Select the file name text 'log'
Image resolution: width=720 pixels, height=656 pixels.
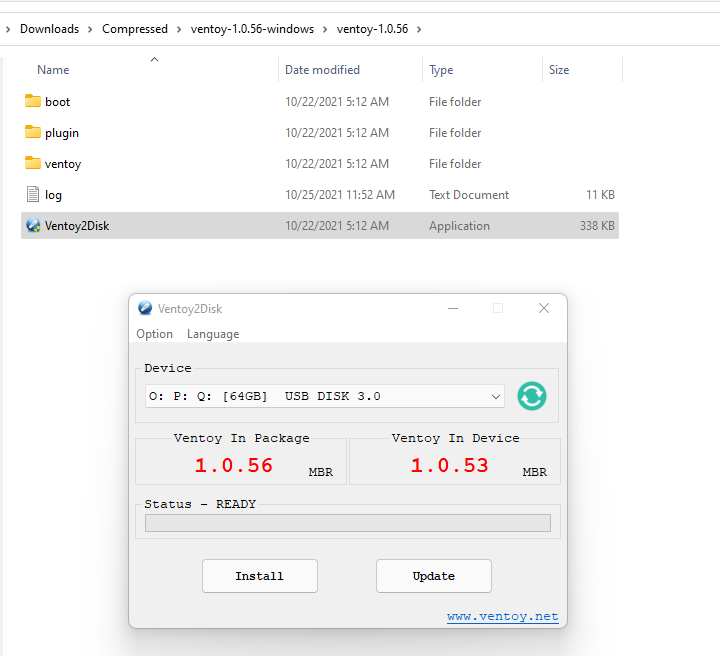(x=53, y=195)
